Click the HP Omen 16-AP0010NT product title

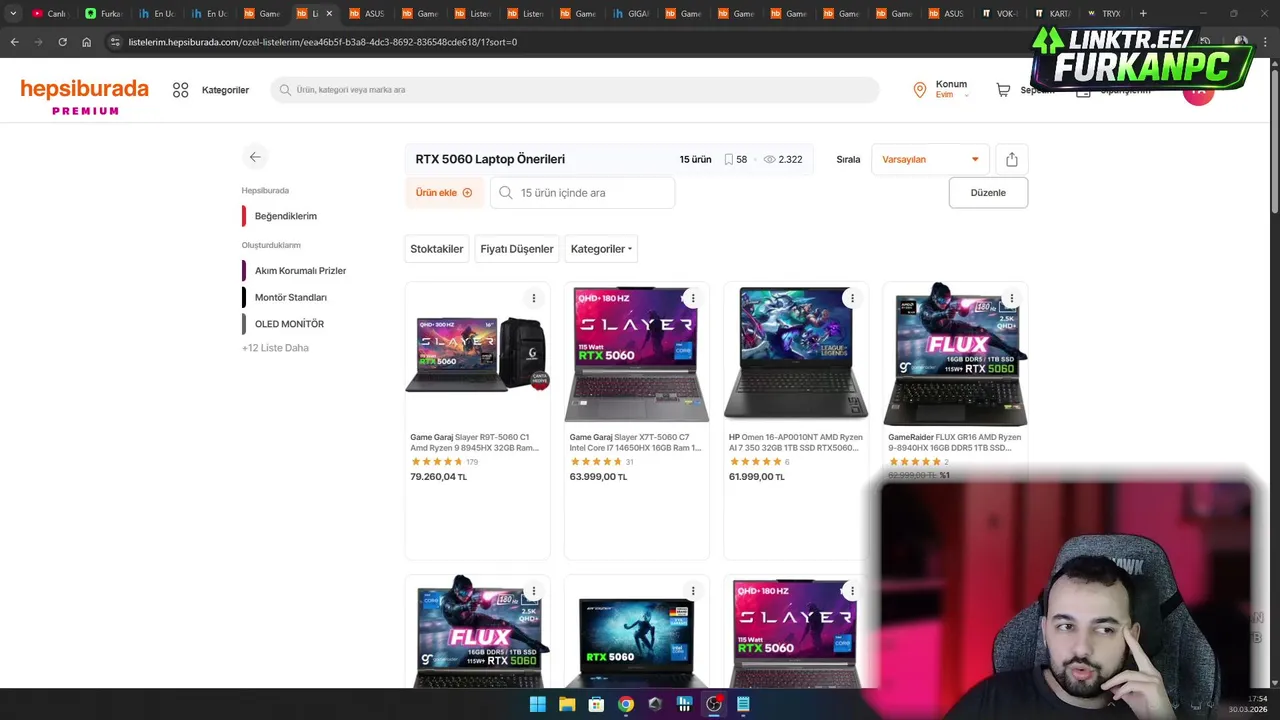pyautogui.click(x=795, y=442)
